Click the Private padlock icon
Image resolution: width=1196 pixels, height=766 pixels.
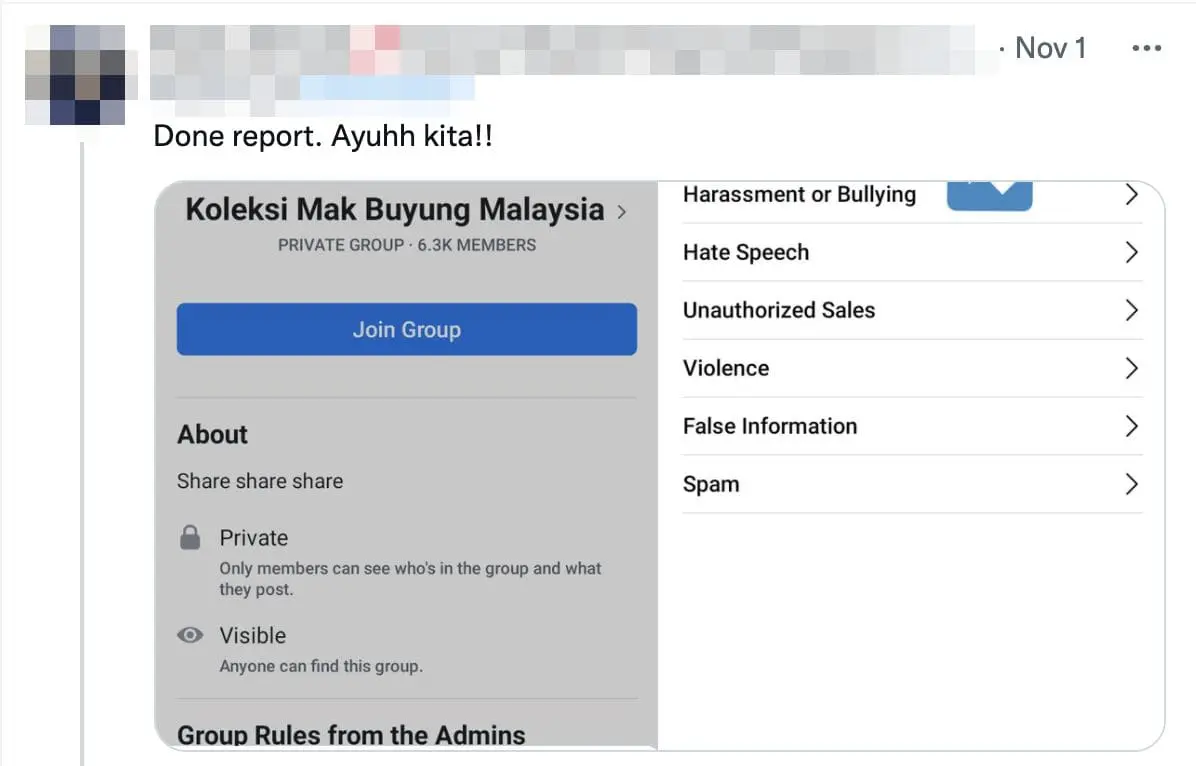click(x=190, y=538)
